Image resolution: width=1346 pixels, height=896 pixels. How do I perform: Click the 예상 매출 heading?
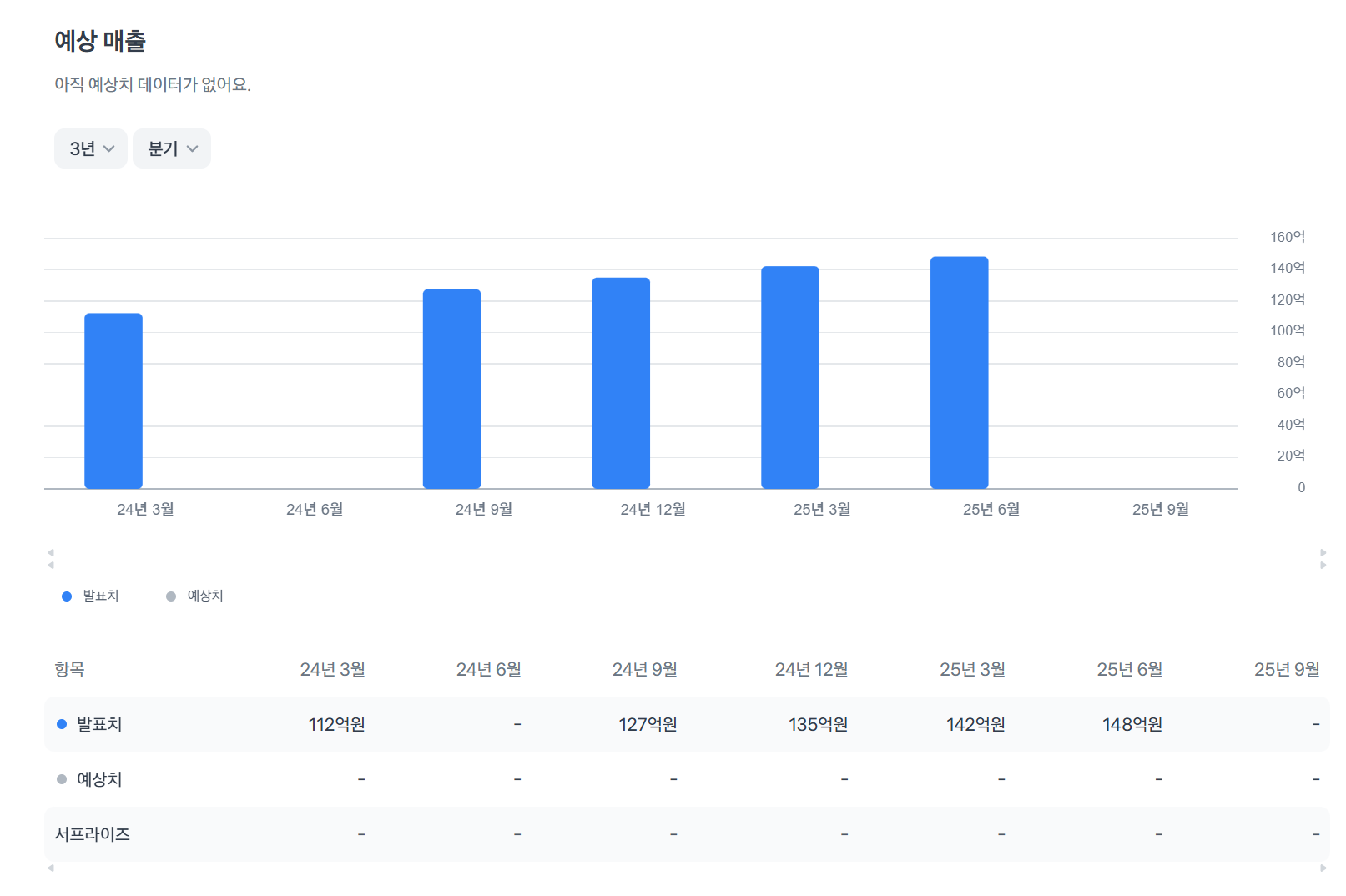(100, 41)
